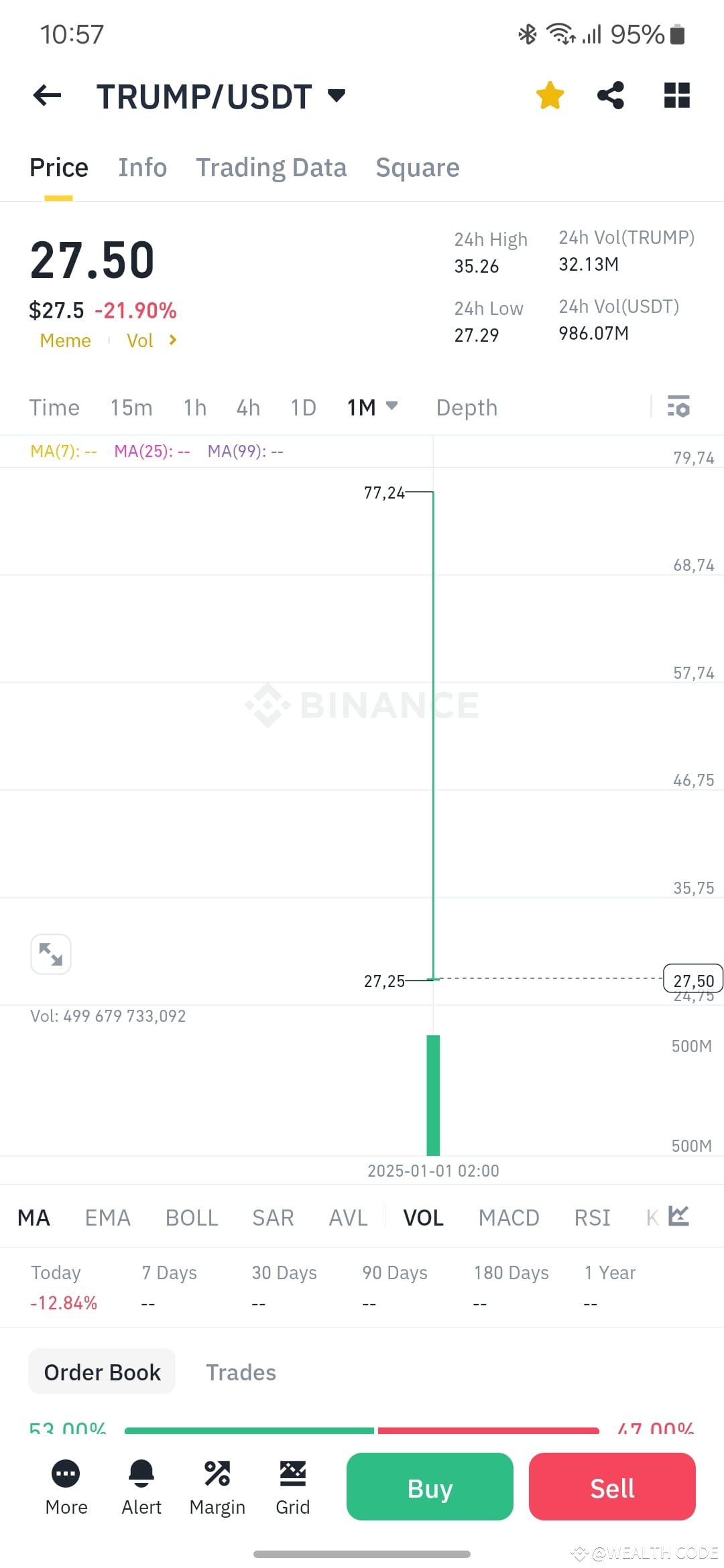Select the VOL indicator toggle

pyautogui.click(x=423, y=1217)
